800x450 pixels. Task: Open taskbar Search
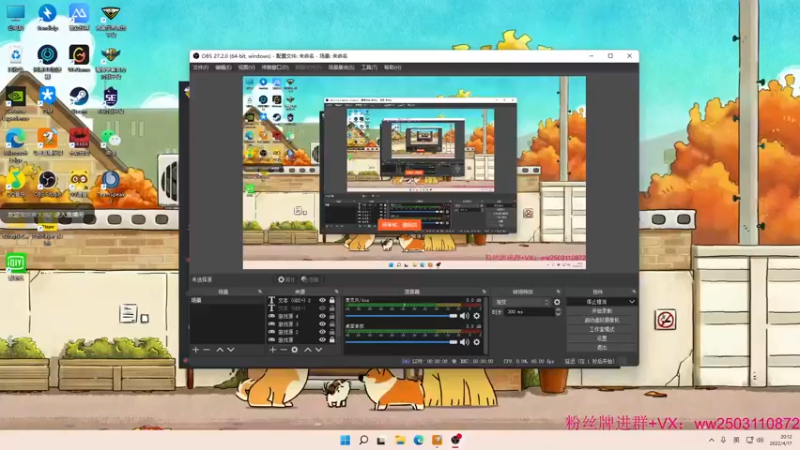364,440
